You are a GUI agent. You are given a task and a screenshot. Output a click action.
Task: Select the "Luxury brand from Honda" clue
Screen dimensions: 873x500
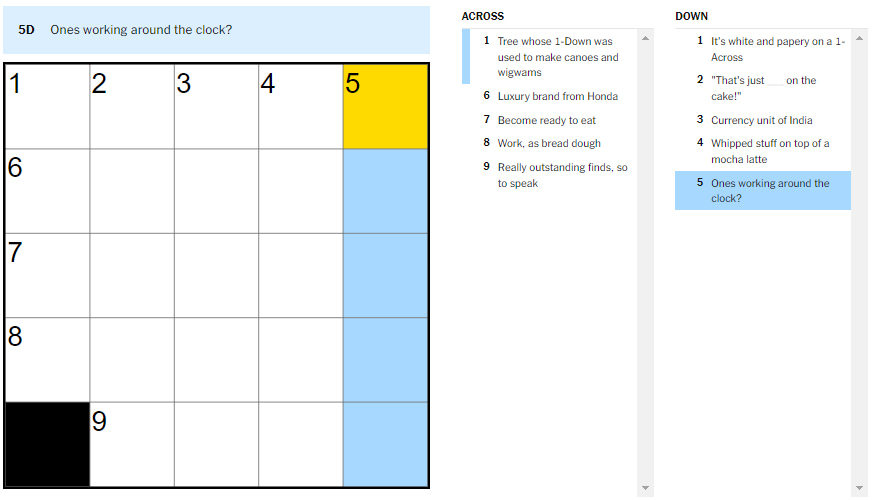point(557,96)
